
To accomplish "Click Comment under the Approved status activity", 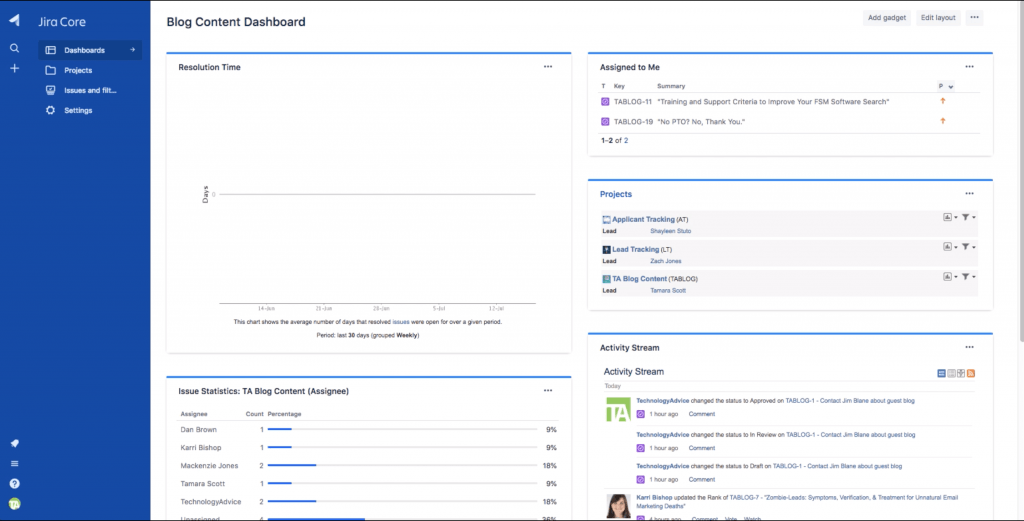I will click(x=701, y=414).
